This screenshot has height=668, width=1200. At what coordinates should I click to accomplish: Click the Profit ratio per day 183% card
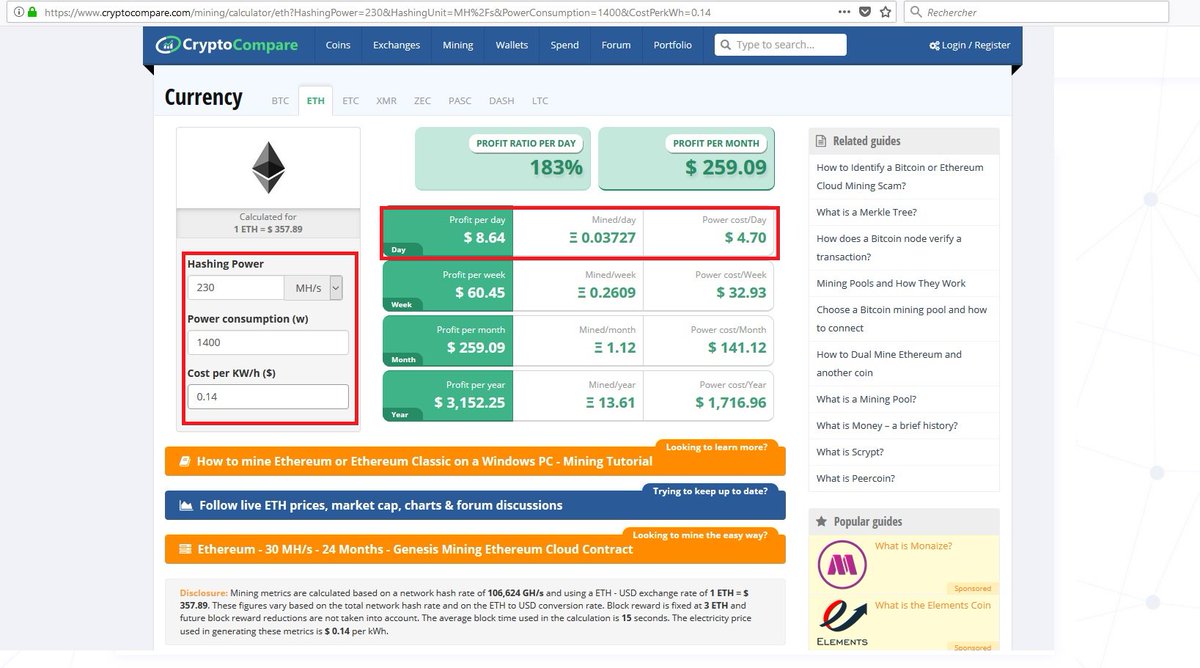[503, 158]
